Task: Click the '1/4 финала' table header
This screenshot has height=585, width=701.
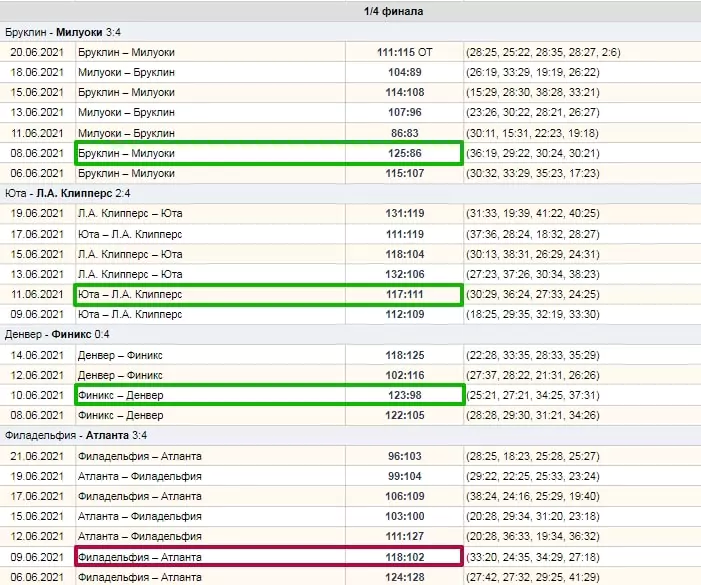Action: (x=393, y=11)
